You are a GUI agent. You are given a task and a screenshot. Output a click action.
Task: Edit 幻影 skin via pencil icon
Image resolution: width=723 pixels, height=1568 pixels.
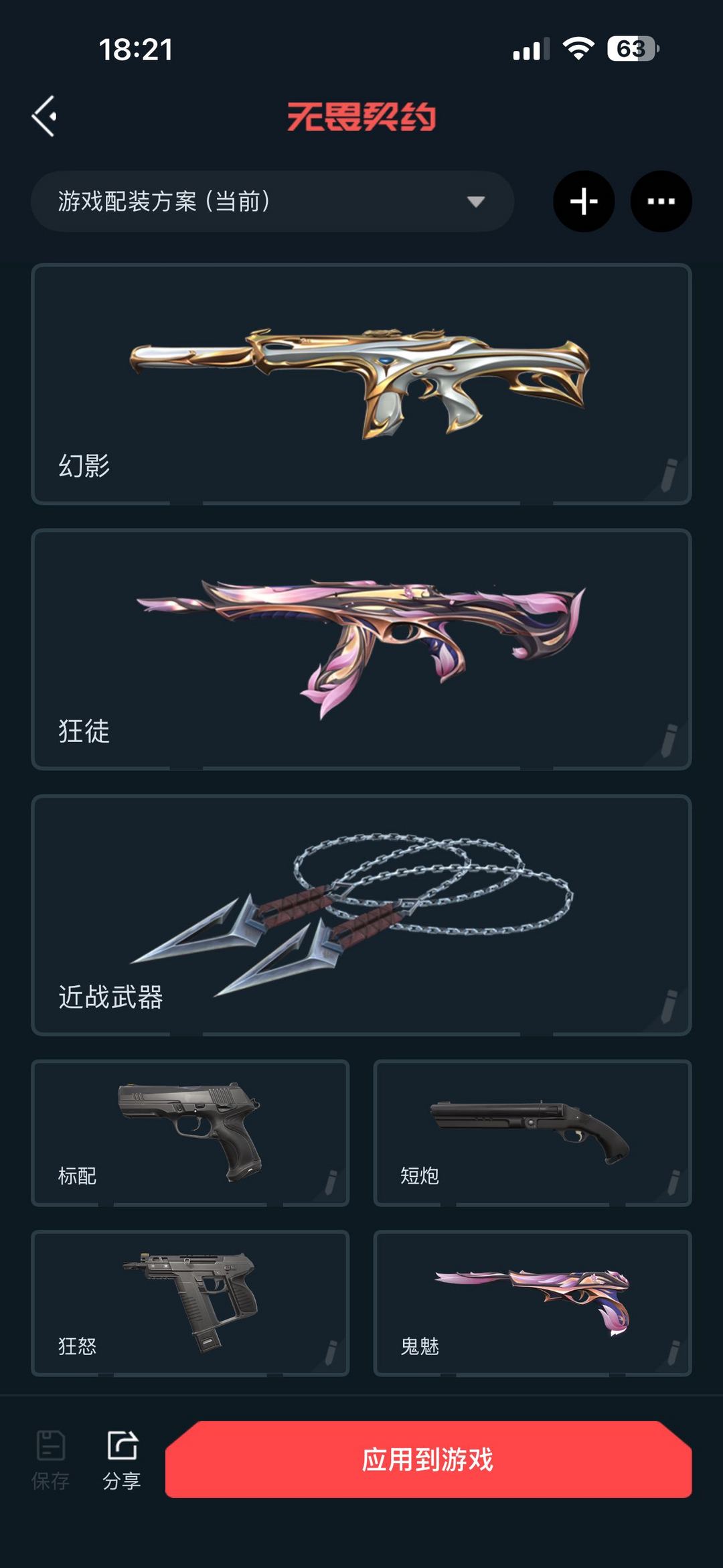click(669, 475)
